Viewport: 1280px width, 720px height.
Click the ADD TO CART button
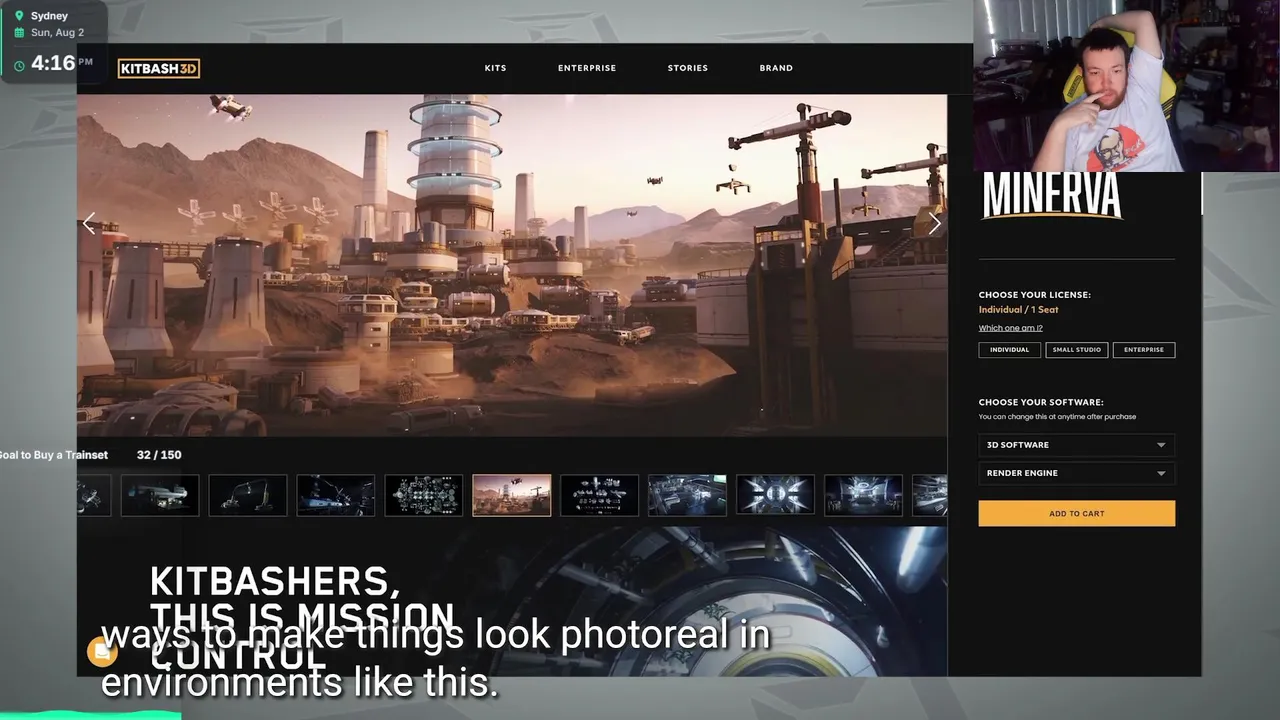[1077, 513]
